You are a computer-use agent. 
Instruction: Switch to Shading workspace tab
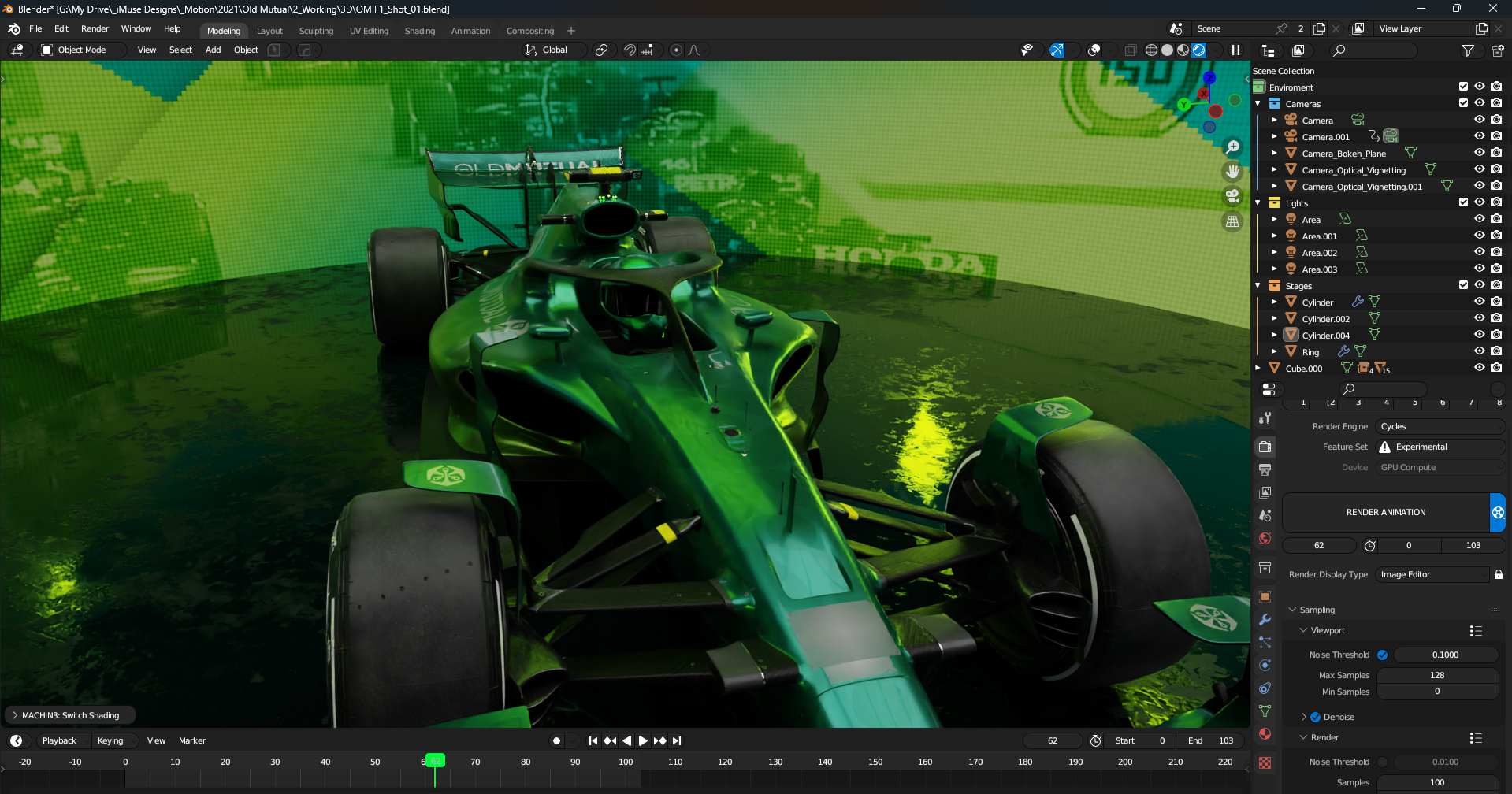click(x=420, y=31)
